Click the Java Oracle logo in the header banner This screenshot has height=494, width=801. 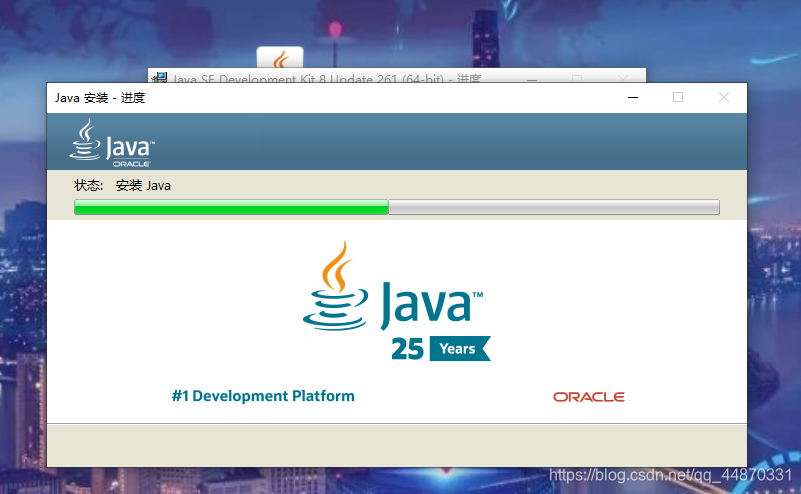coord(112,143)
